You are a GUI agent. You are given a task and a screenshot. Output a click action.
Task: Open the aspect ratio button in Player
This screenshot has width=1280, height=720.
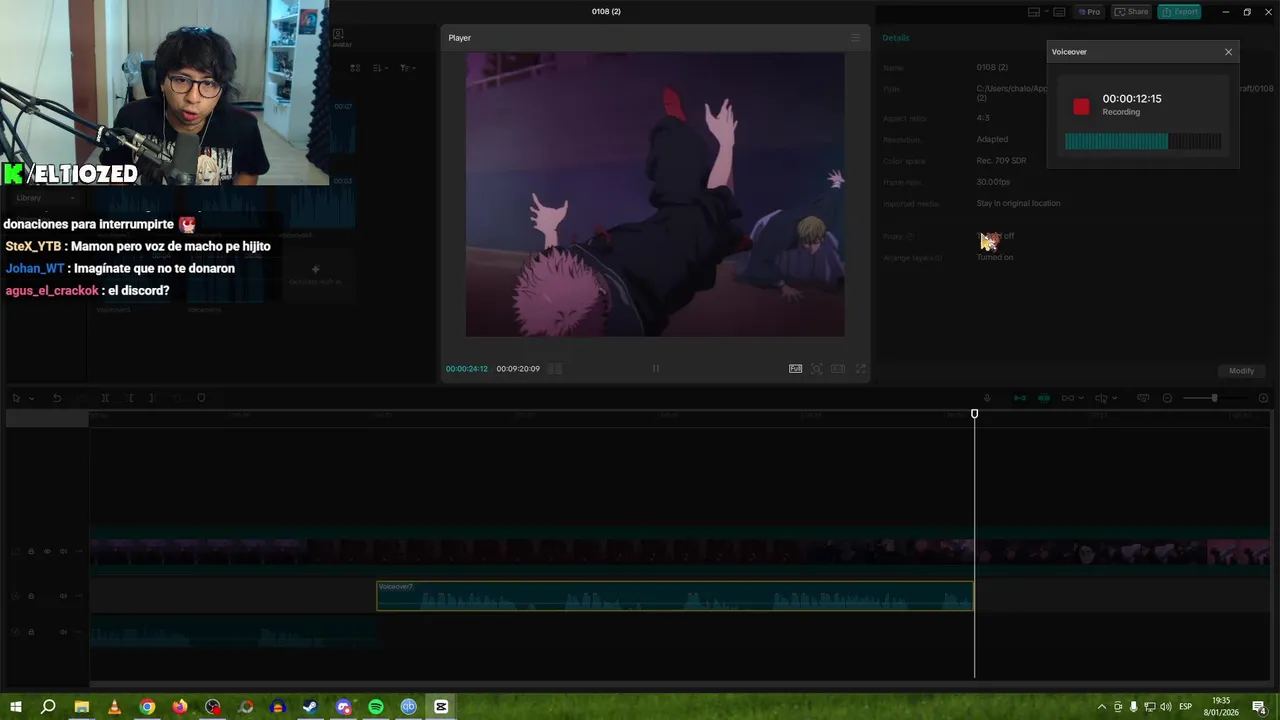pos(838,369)
